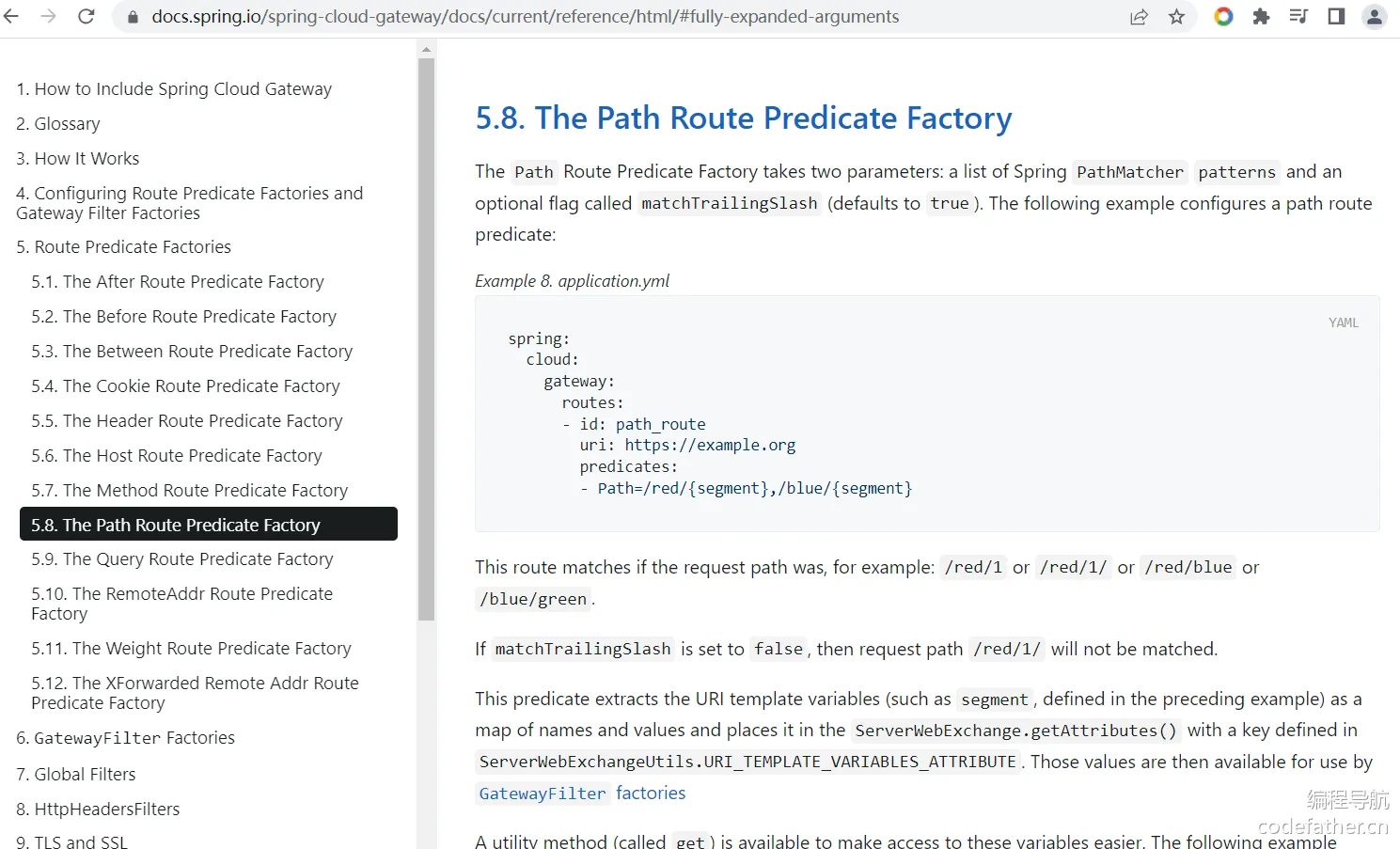Share this page from address bar

(1139, 17)
